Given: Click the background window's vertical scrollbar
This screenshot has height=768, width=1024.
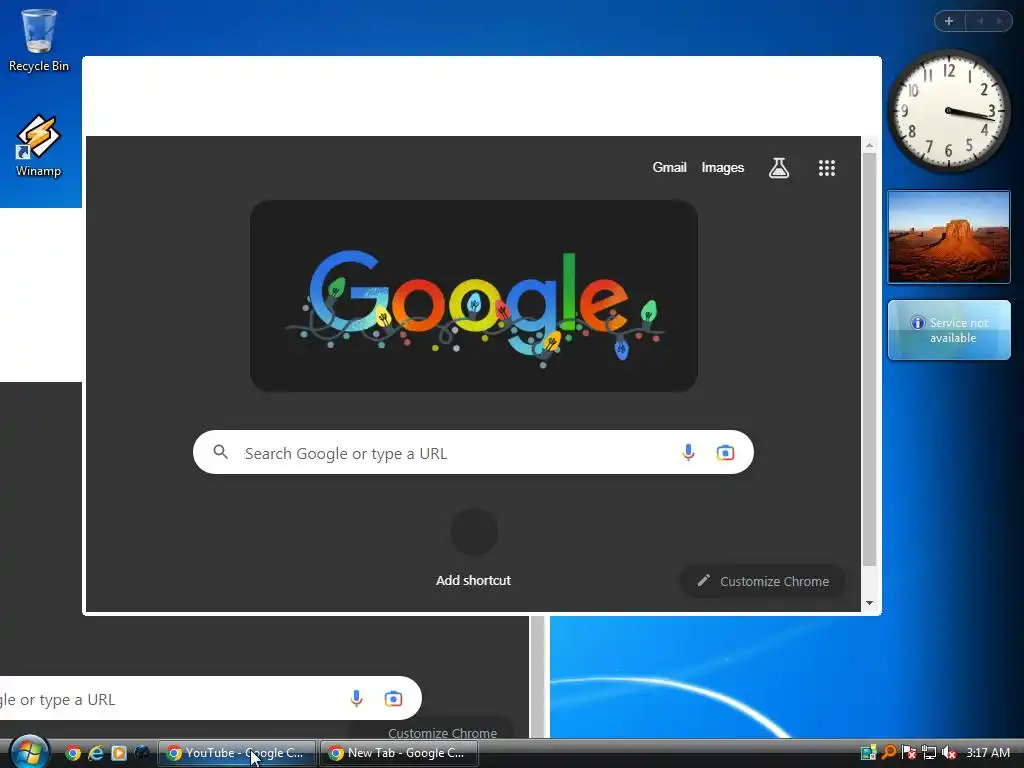Looking at the screenshot, I should (x=537, y=677).
